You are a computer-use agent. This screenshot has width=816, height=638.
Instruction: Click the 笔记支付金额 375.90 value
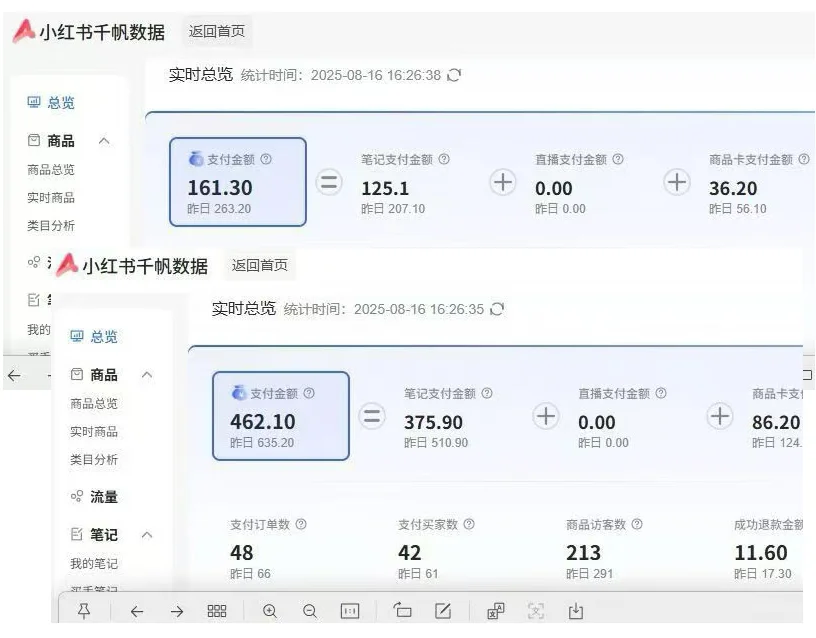pyautogui.click(x=434, y=422)
